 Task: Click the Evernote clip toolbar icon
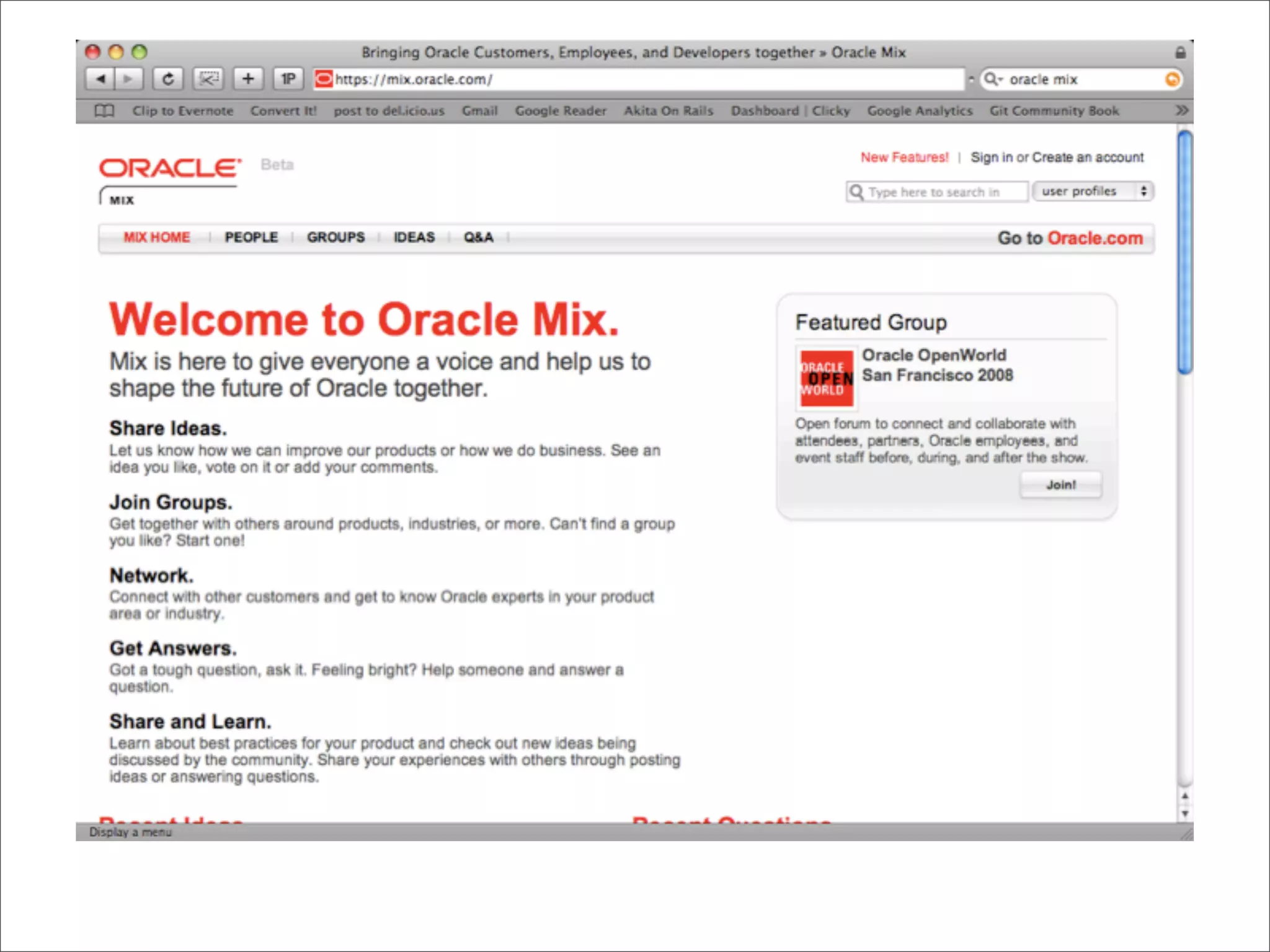(208, 79)
